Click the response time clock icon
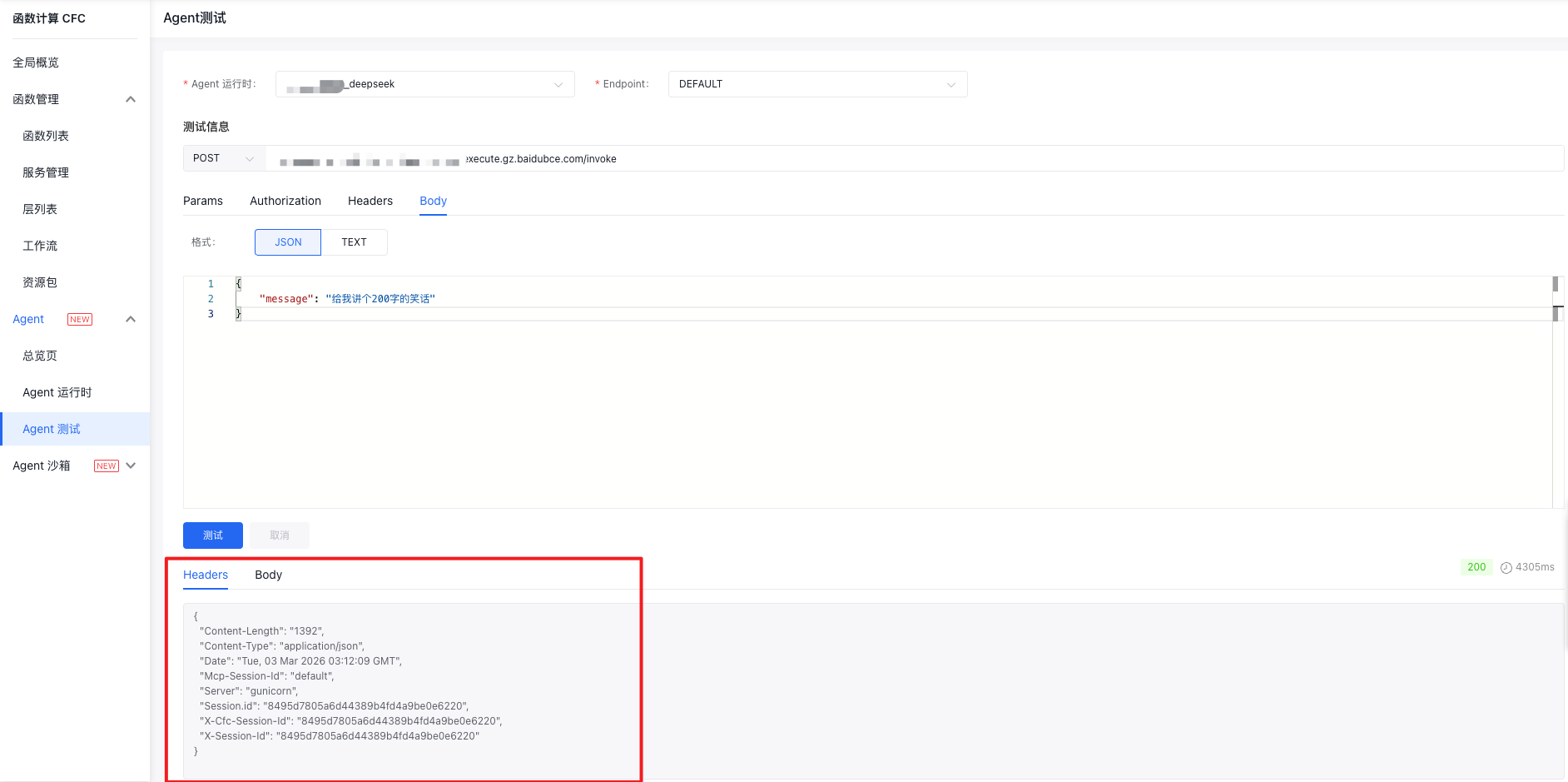Screen dimensions: 1568x782 (1506, 567)
